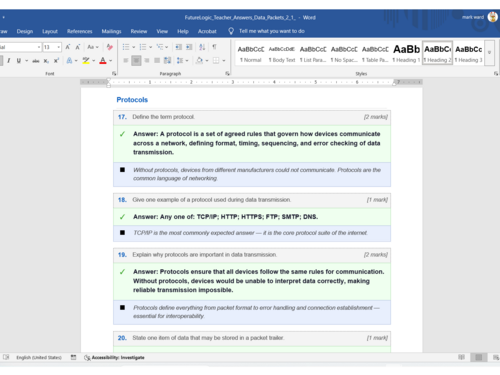
Task: Toggle underline formatting
Action: pyautogui.click(x=19, y=61)
